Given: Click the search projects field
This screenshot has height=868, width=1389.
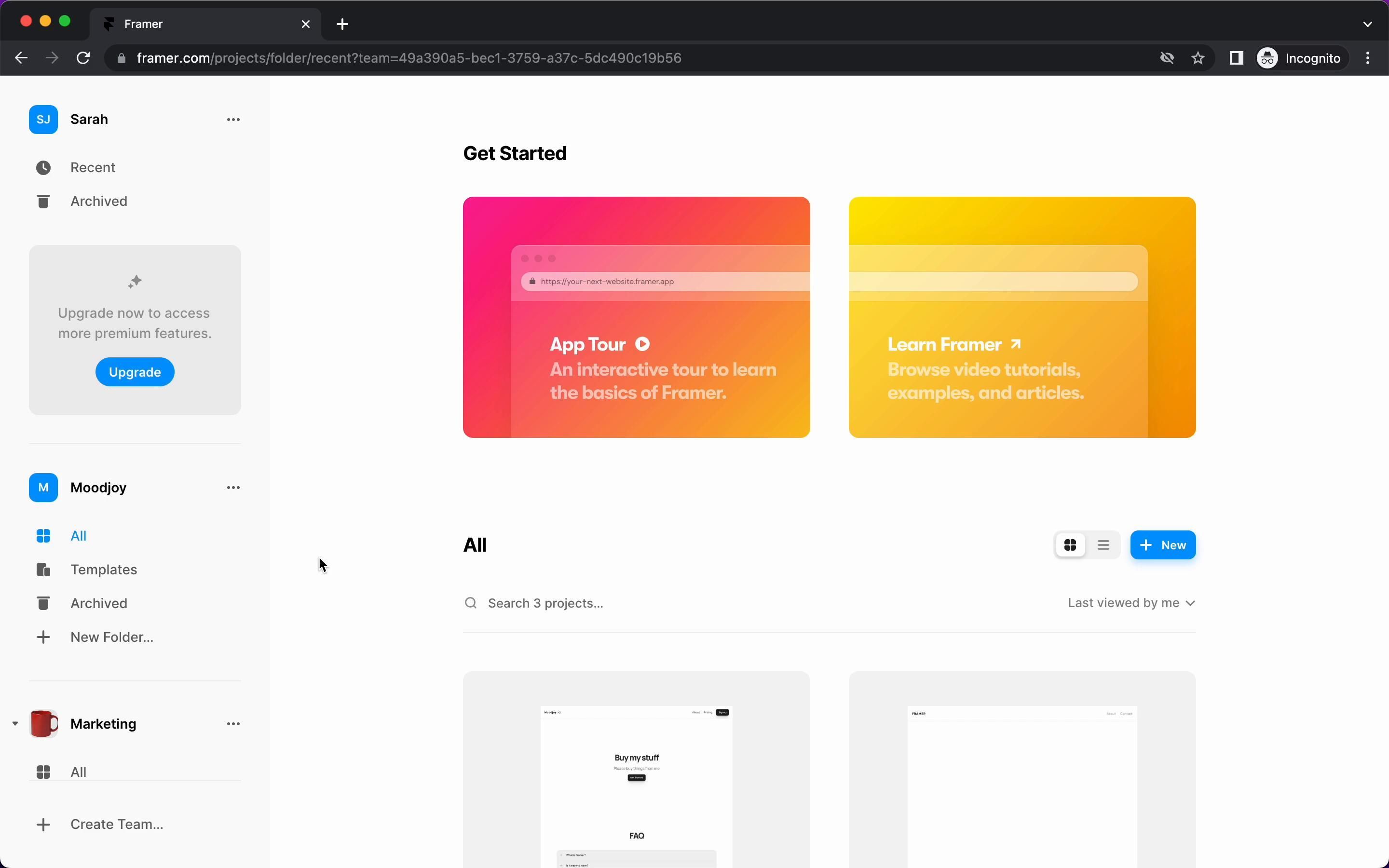Looking at the screenshot, I should point(631,603).
